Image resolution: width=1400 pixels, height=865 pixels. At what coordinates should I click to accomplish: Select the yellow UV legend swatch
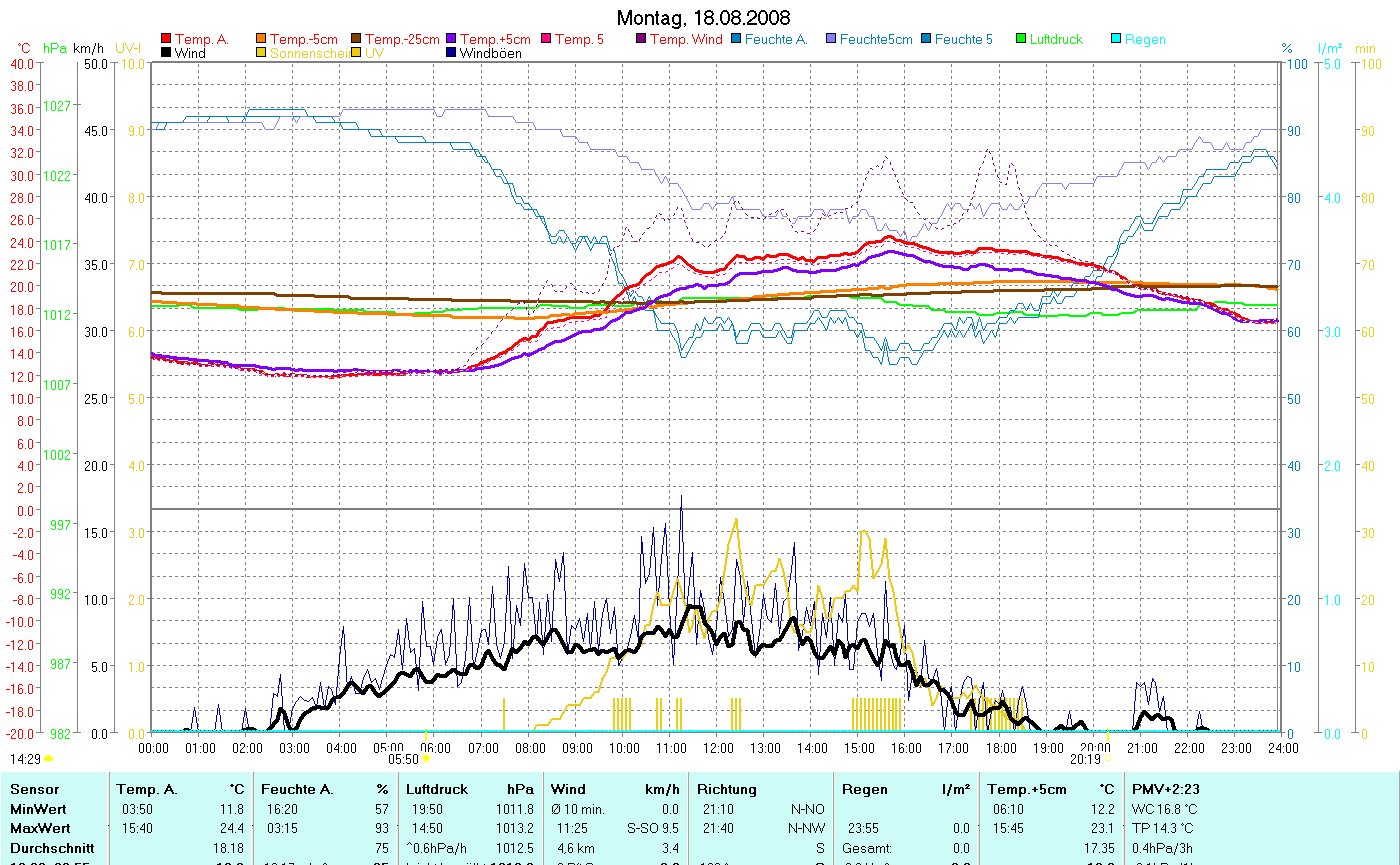[x=356, y=53]
